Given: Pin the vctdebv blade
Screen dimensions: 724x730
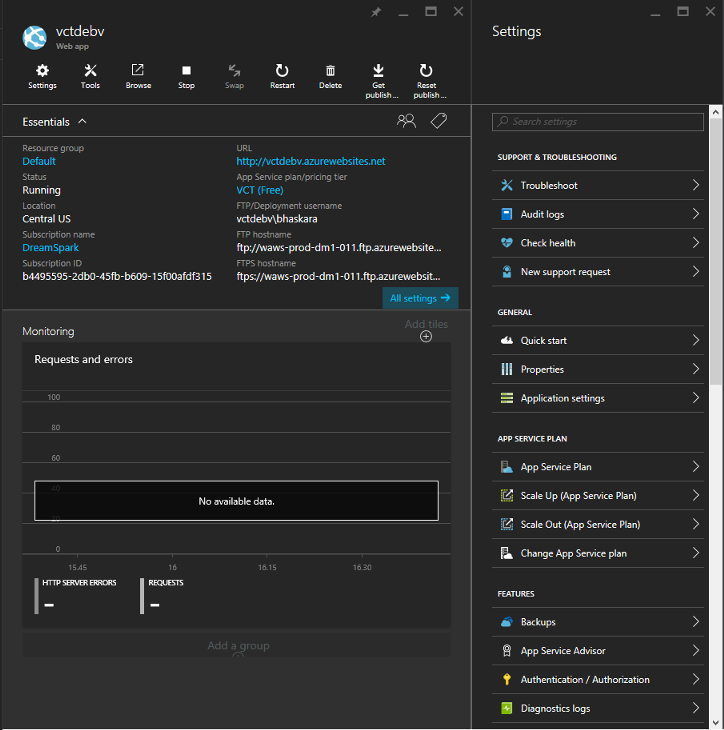Looking at the screenshot, I should [x=376, y=12].
